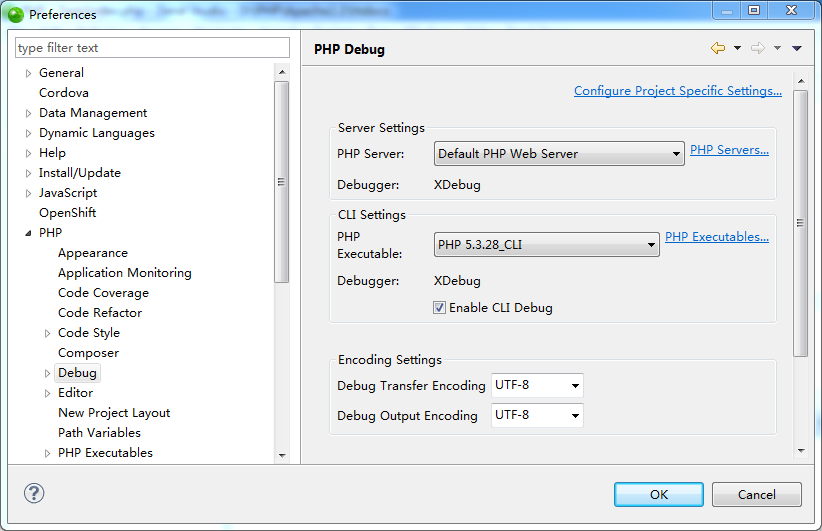Select the Editor label under PHP
This screenshot has width=822, height=531.
75,393
